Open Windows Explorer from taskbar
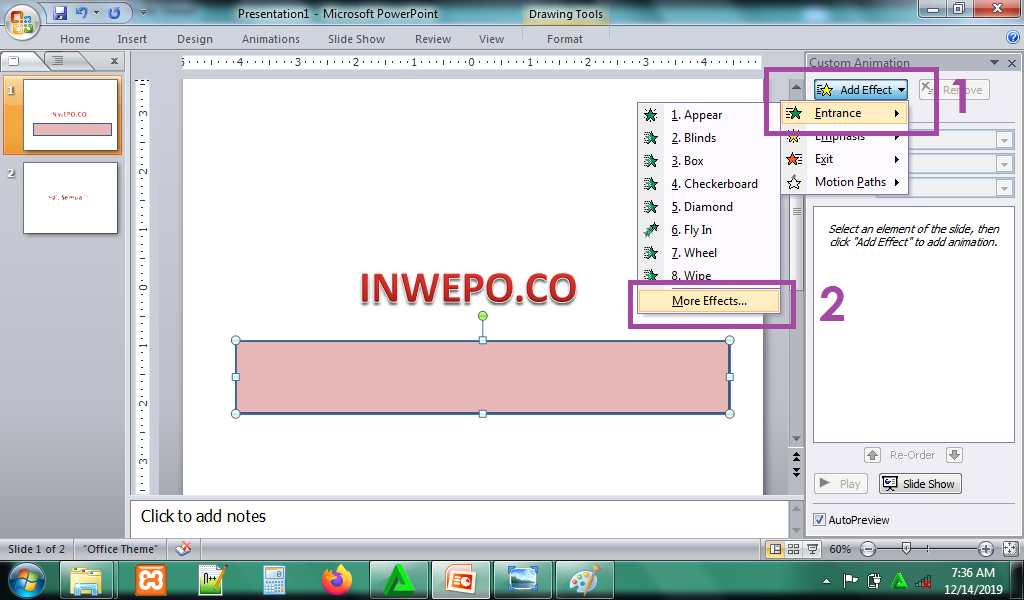The width and height of the screenshot is (1024, 600). [x=87, y=580]
